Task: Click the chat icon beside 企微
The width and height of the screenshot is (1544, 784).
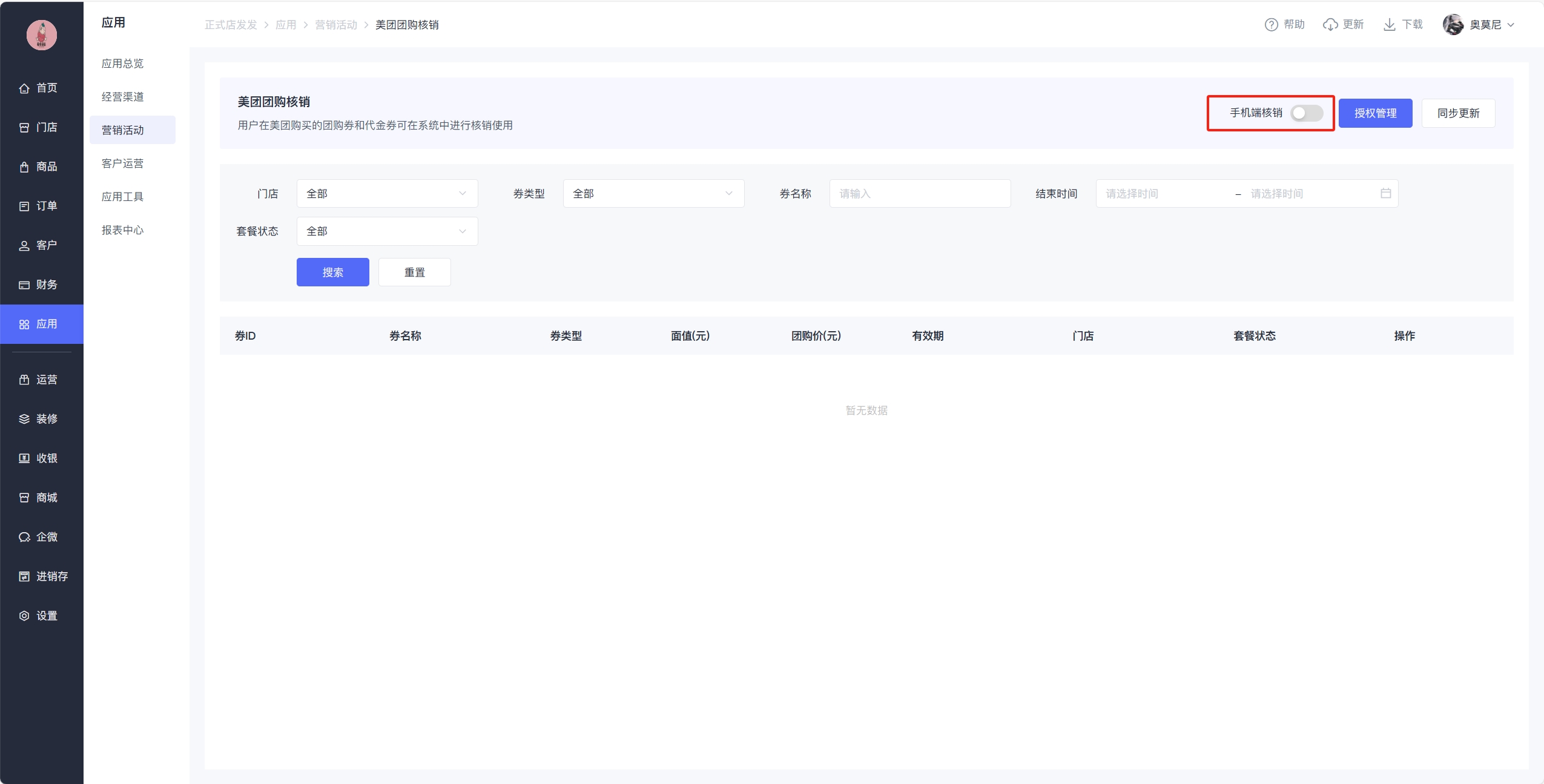Action: [x=24, y=537]
